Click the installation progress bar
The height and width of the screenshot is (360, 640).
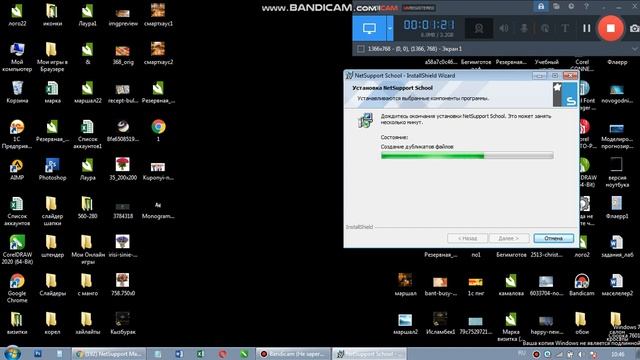tap(467, 156)
